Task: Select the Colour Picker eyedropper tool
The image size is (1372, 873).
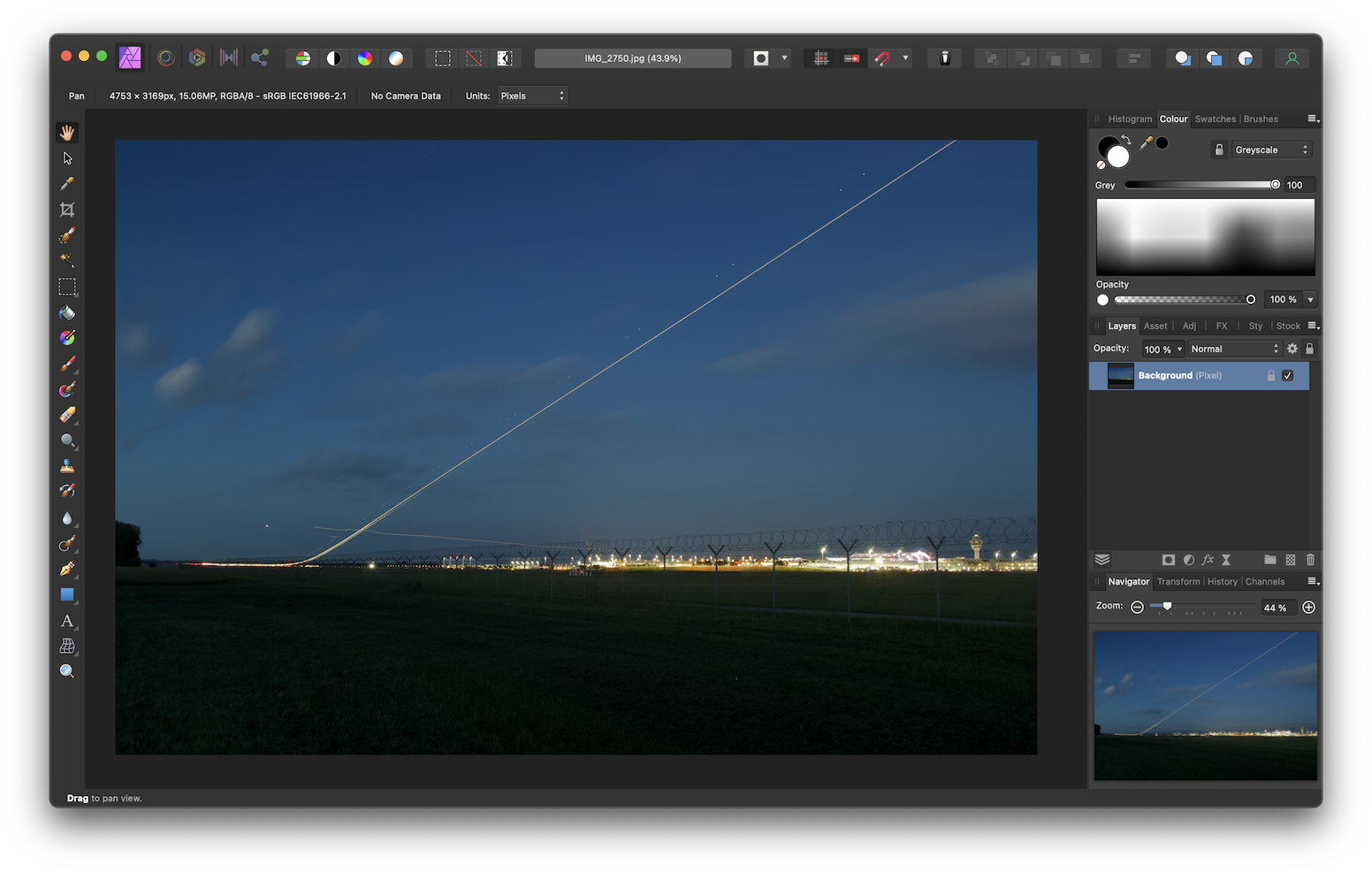Action: pos(67,184)
